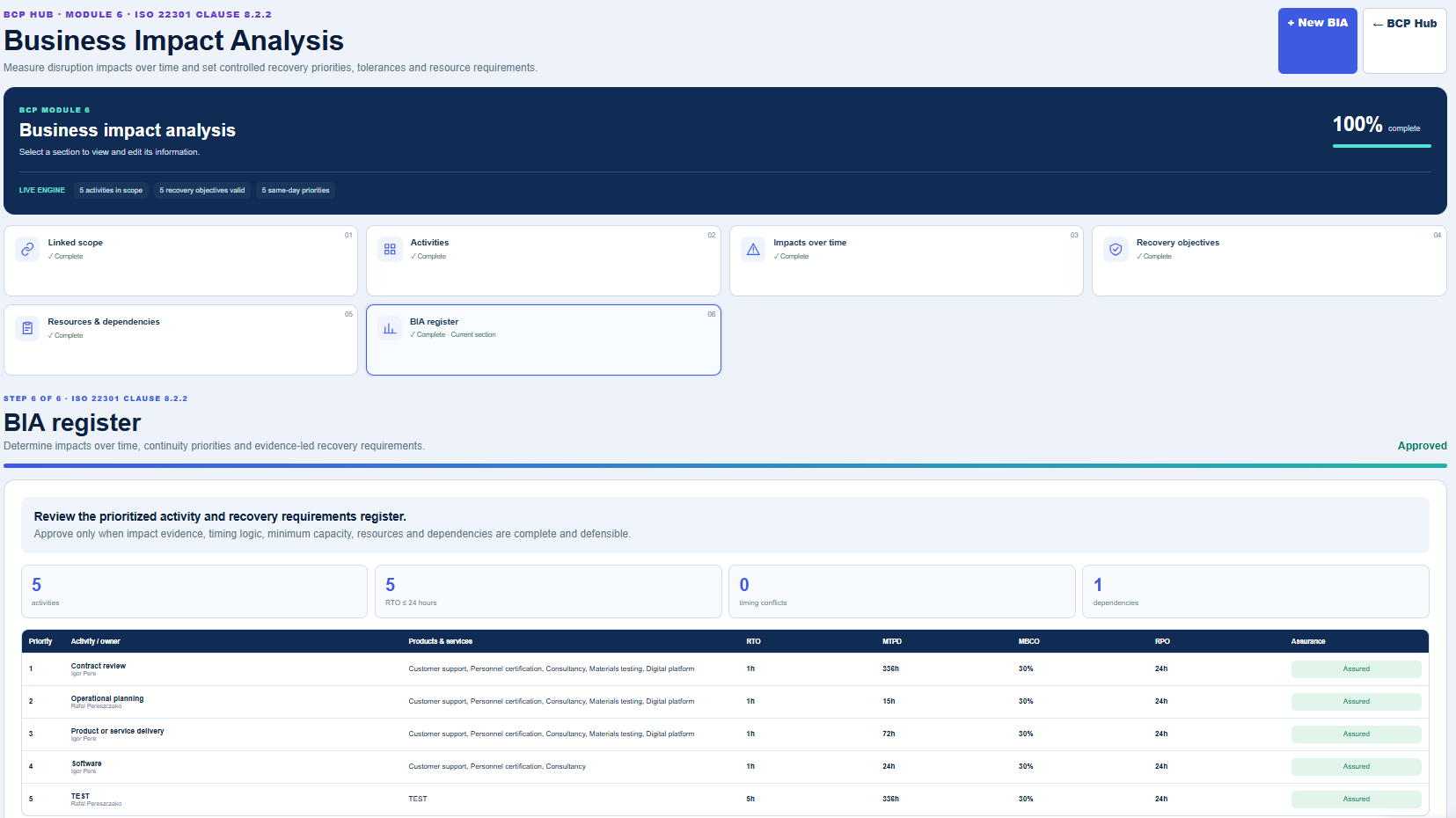Click the 'timing conflicts' count tile
The width and height of the screenshot is (1456, 818).
[902, 591]
